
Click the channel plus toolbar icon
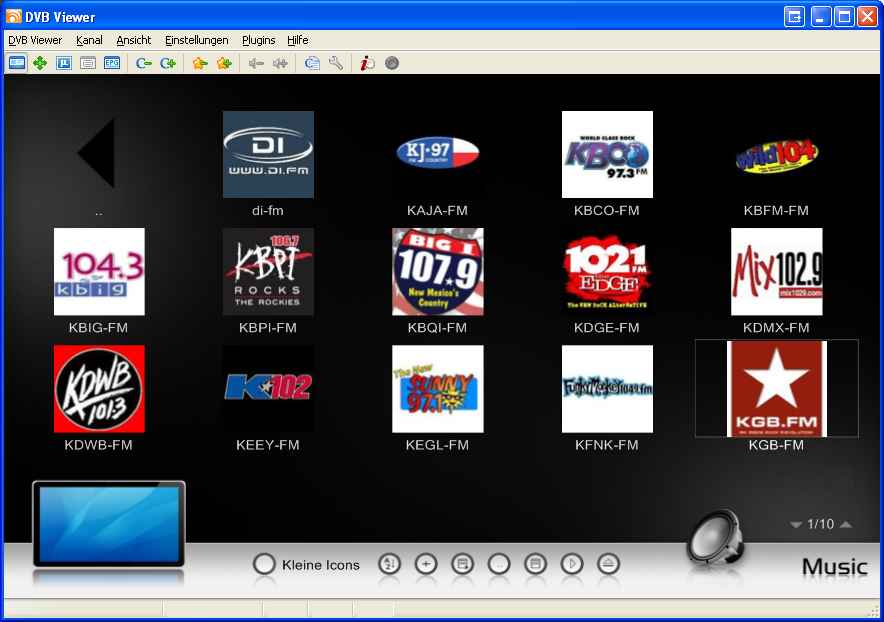click(167, 63)
